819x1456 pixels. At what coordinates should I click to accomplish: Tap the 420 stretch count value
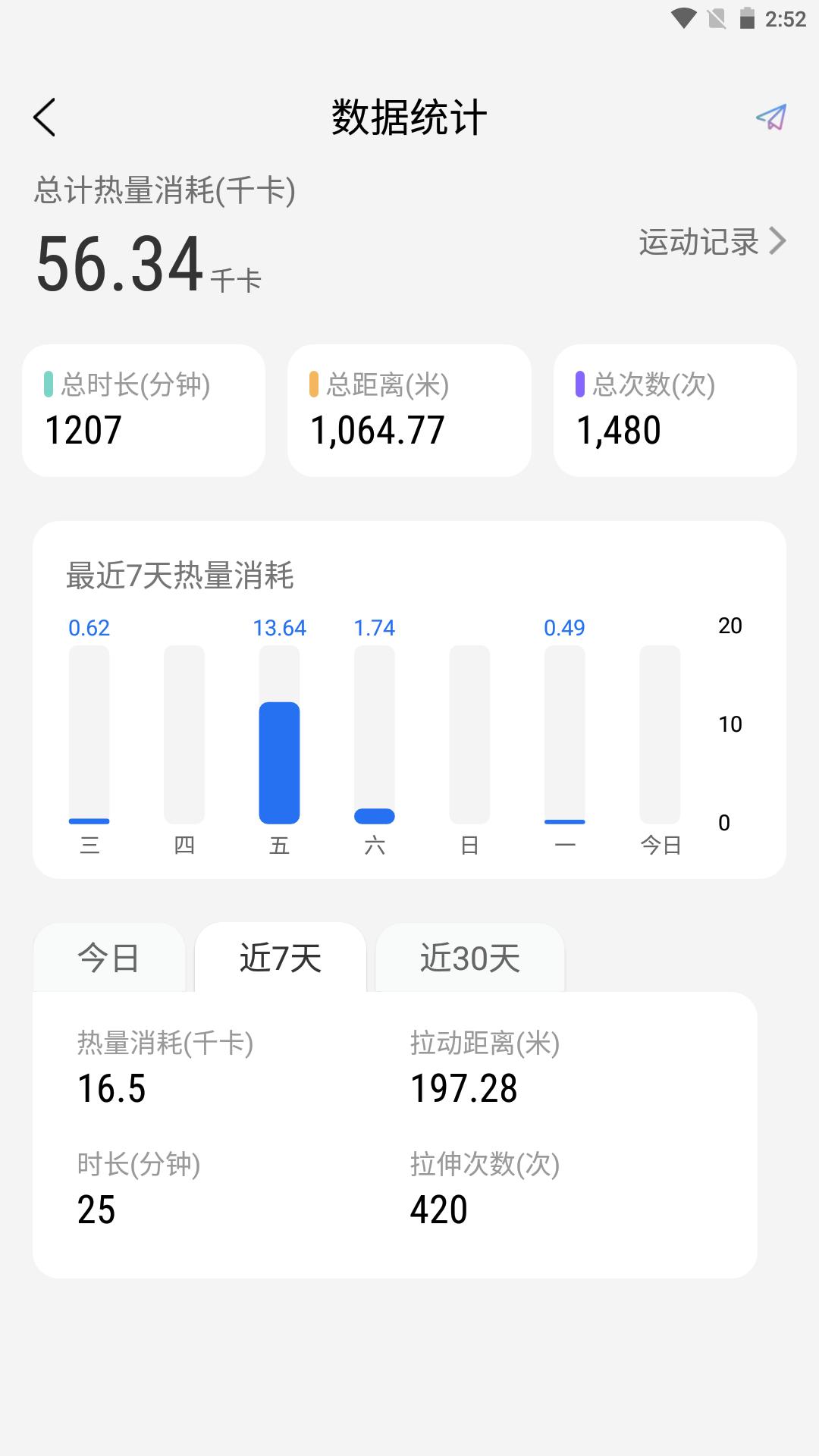(x=439, y=1210)
